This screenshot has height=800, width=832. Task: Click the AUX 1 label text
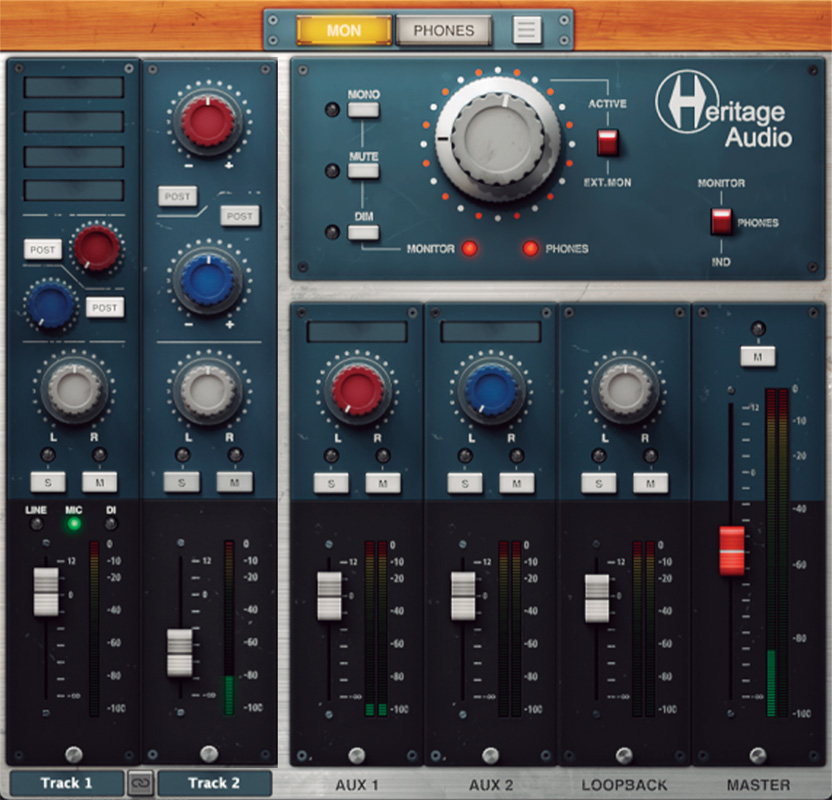tap(357, 785)
